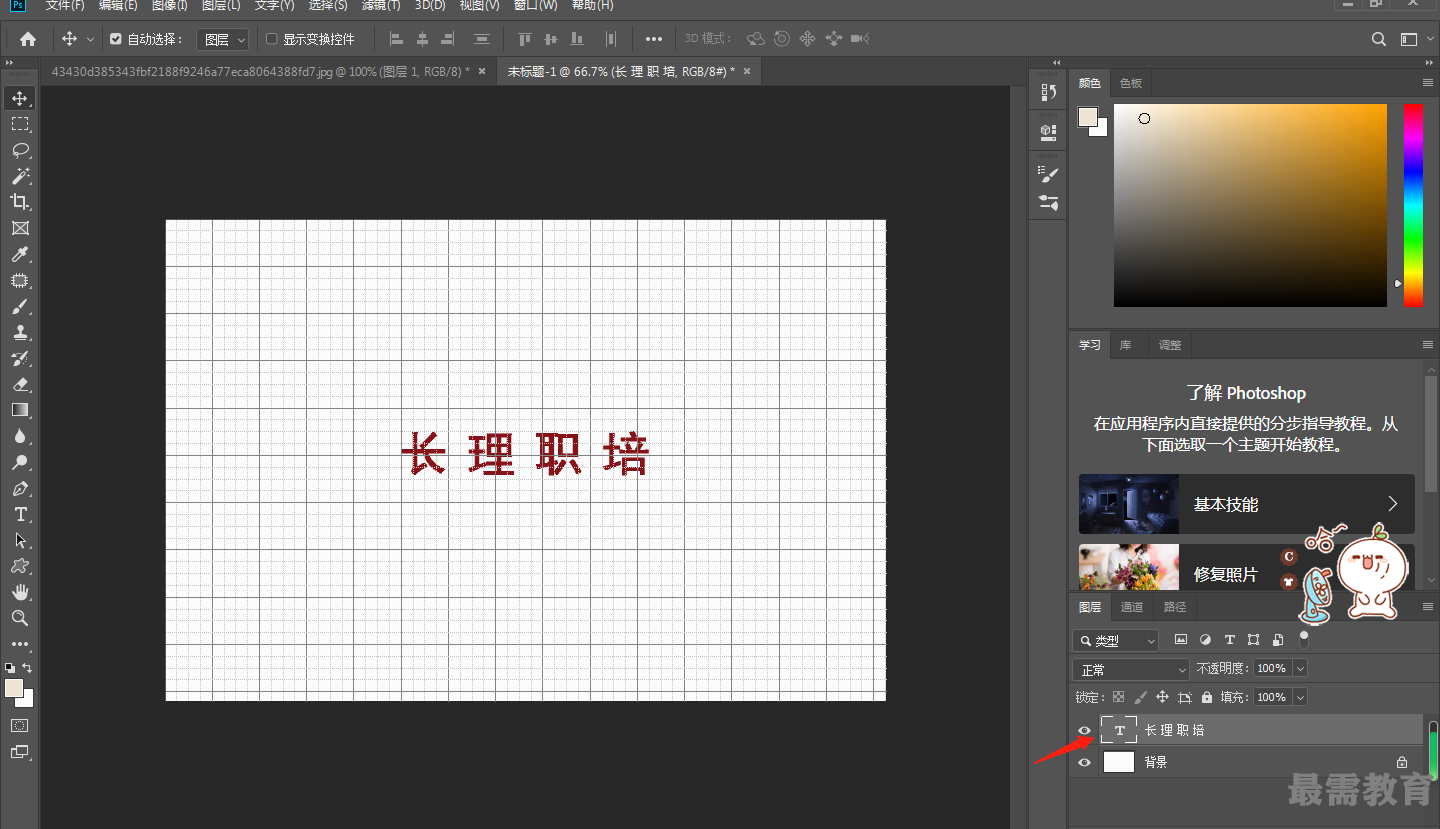The width and height of the screenshot is (1440, 829).
Task: Select the Zoom tool
Action: click(x=20, y=618)
